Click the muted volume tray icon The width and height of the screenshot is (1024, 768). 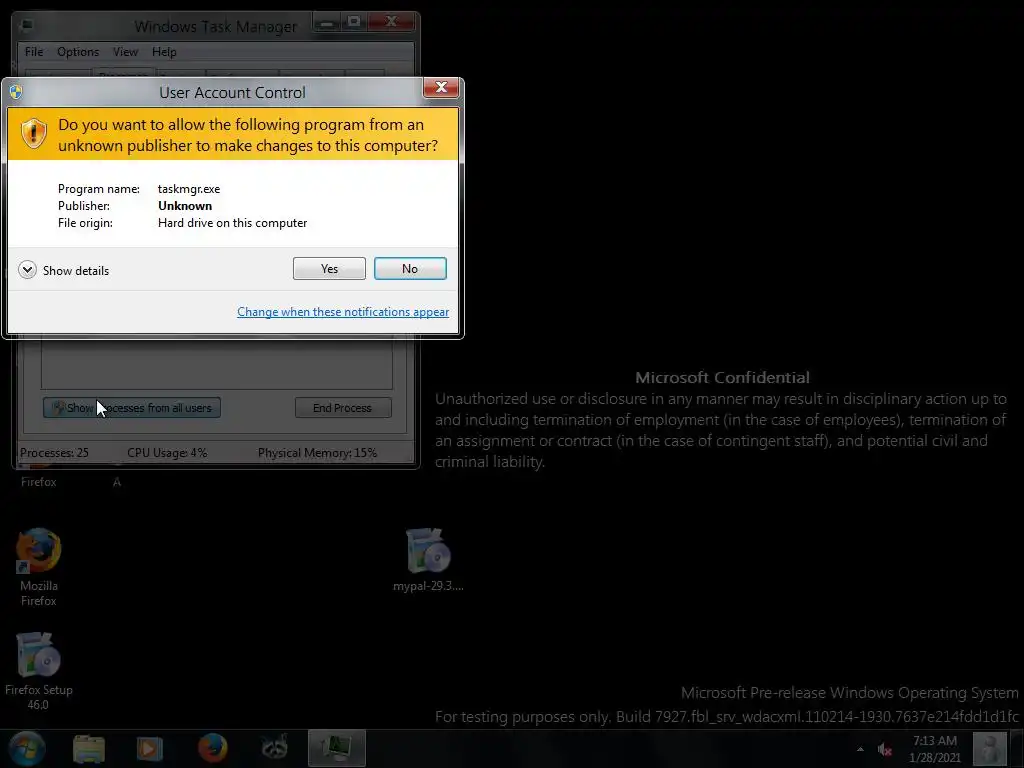(885, 749)
